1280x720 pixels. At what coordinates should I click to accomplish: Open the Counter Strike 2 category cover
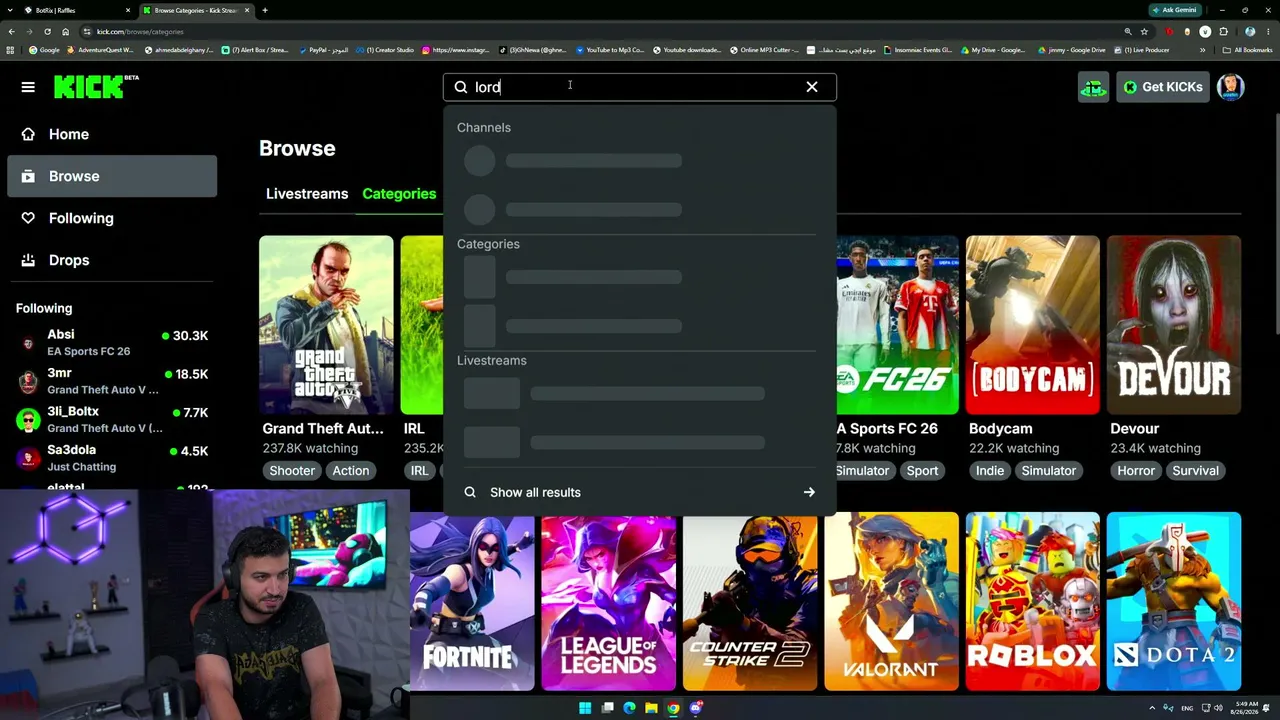750,601
